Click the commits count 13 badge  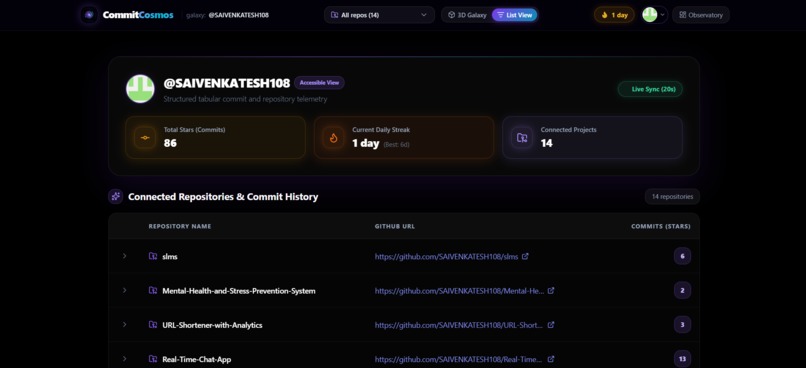pos(682,359)
